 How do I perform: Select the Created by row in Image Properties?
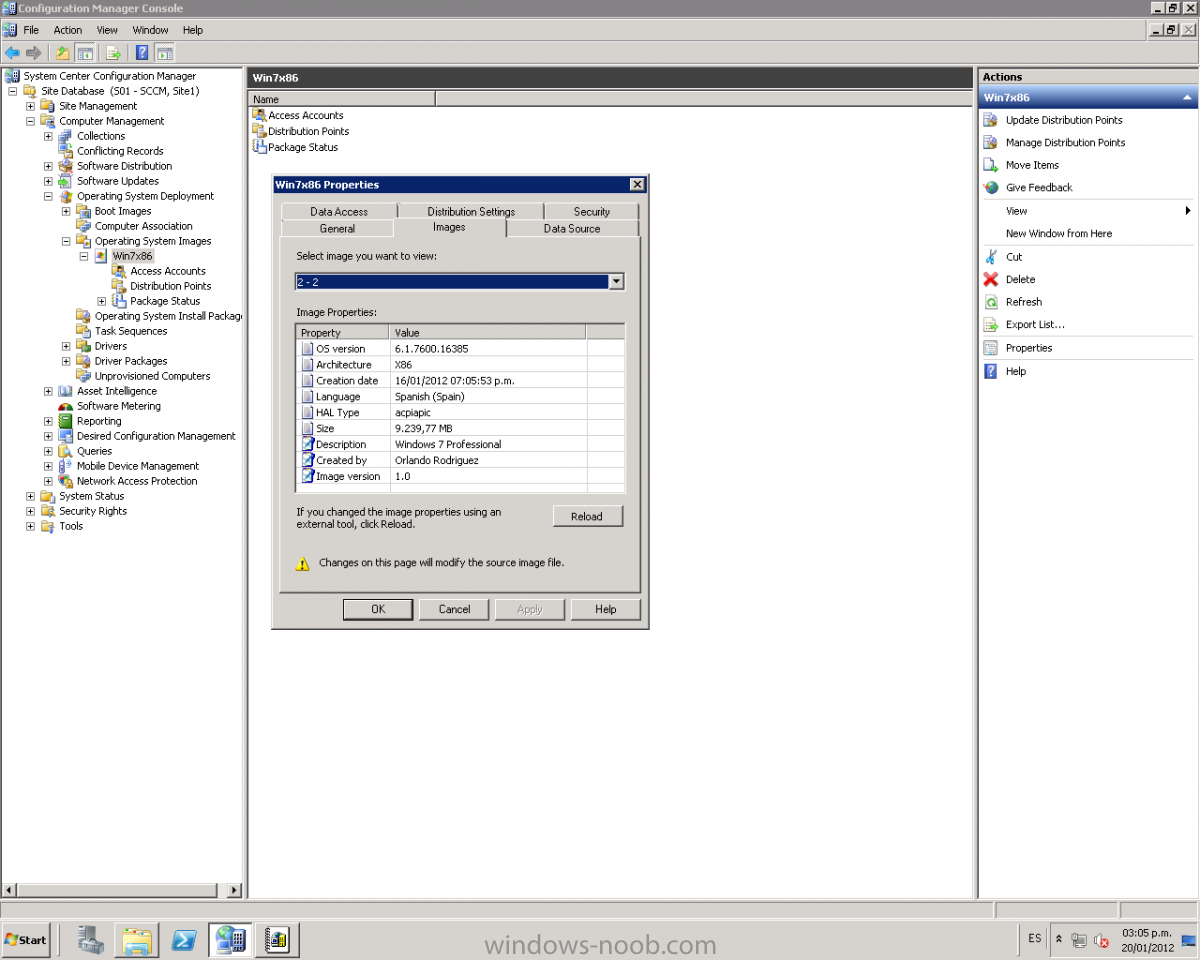pyautogui.click(x=461, y=460)
